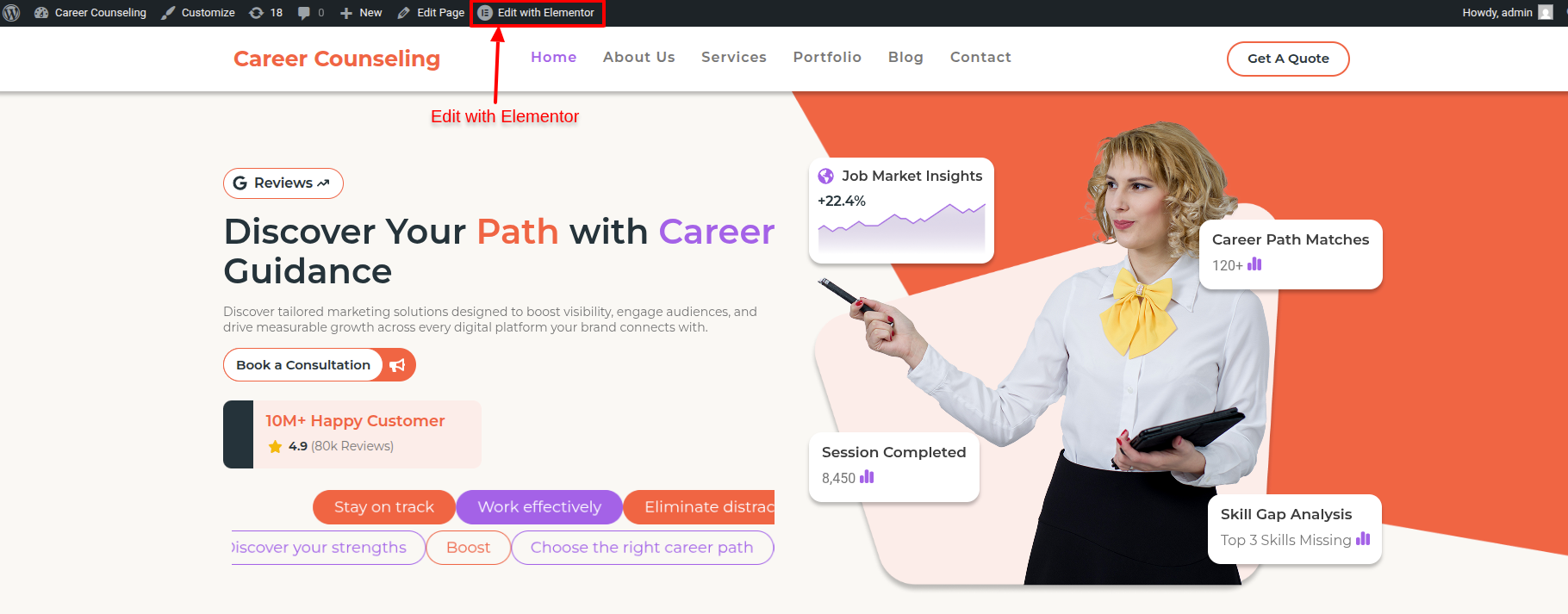Open the Google Reviews badge

(x=283, y=183)
